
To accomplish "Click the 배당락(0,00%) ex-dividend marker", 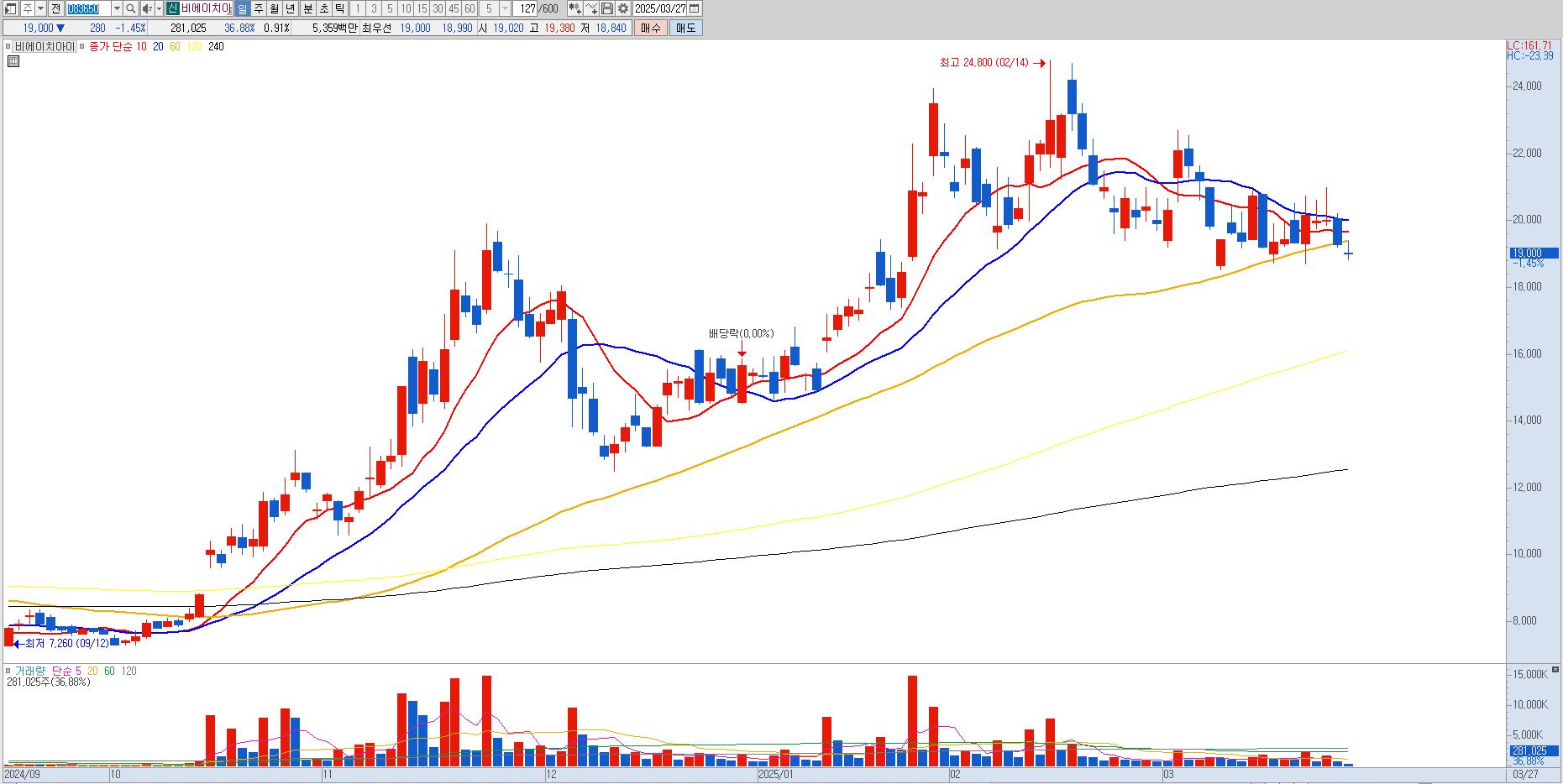I will 742,334.
